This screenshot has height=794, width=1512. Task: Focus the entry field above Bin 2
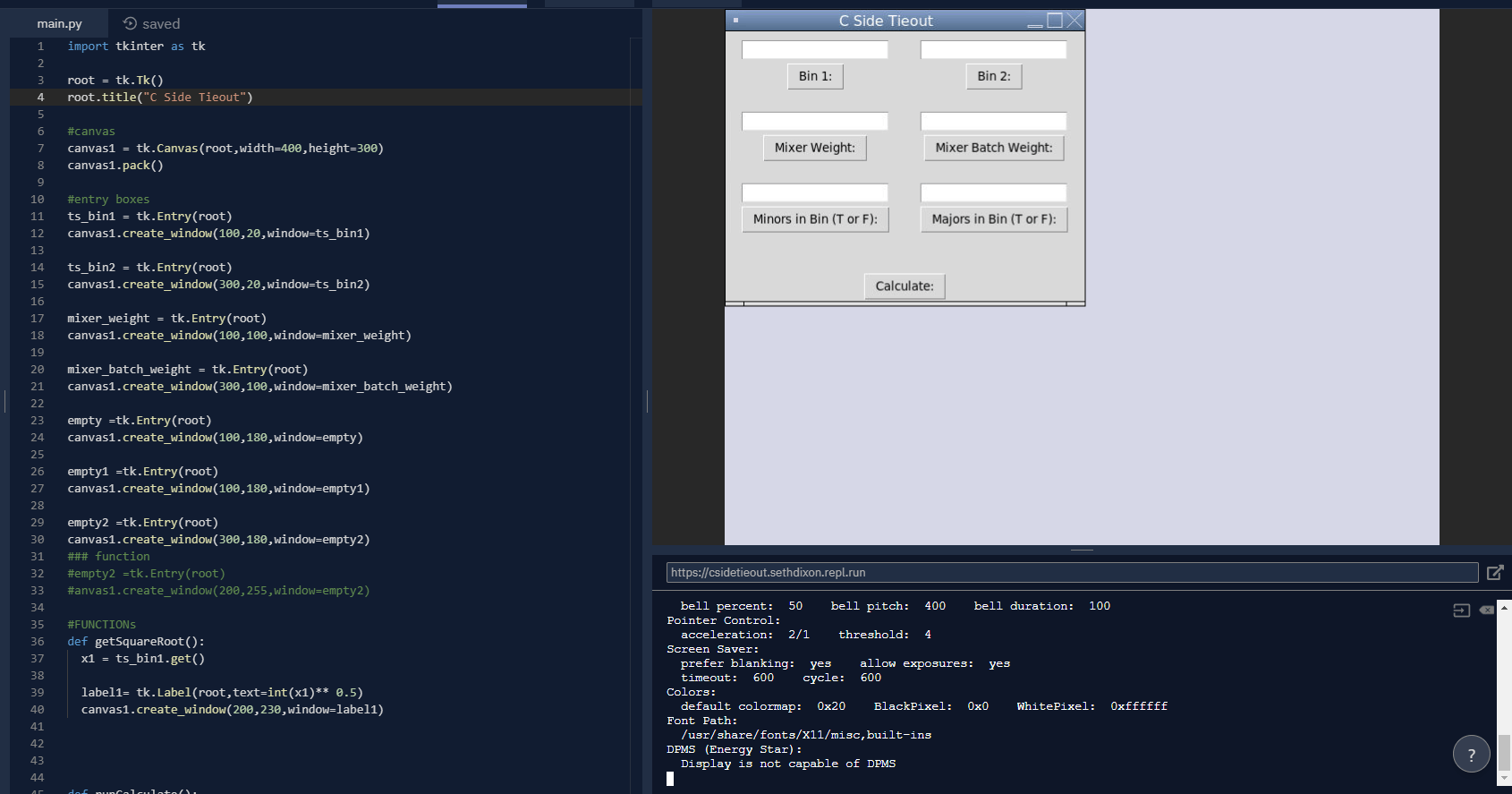(x=994, y=50)
